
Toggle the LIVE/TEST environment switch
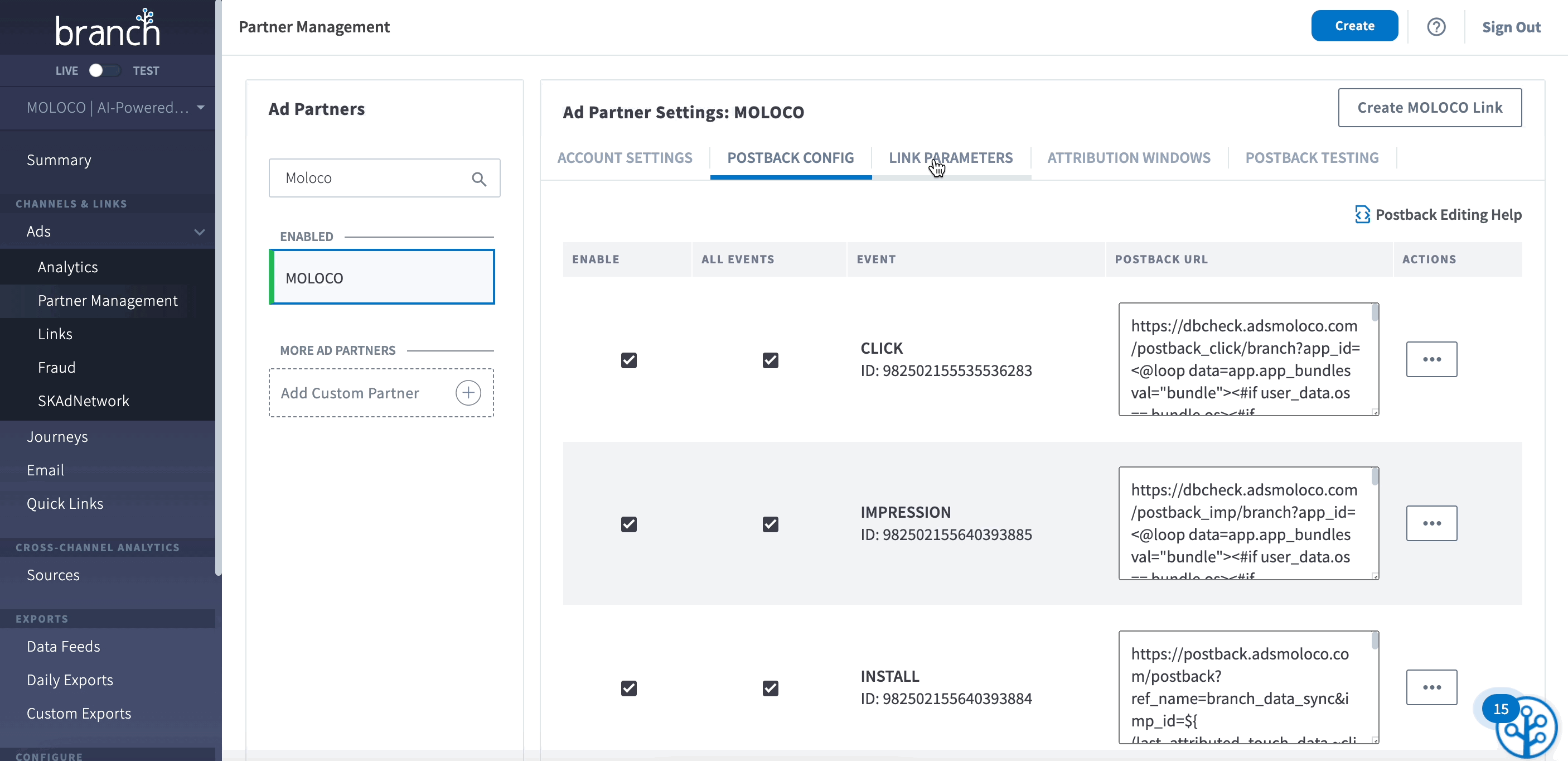(x=104, y=71)
